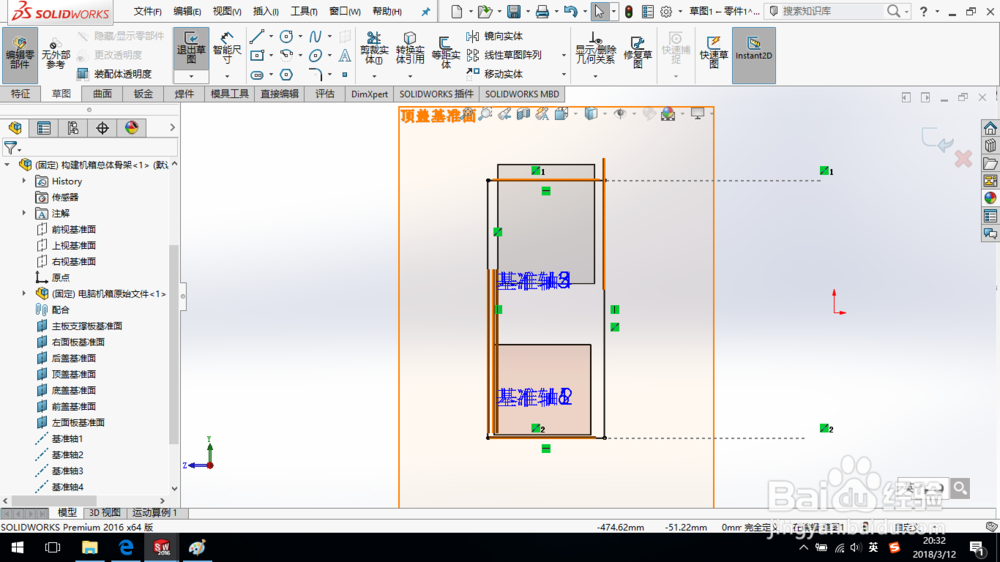The image size is (1000, 562).
Task: Open File Explorer from the Windows taskbar
Action: coord(89,547)
